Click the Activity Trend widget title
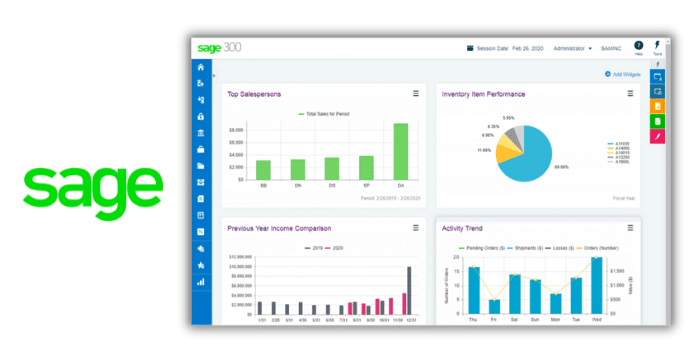700x360 pixels. pyautogui.click(x=462, y=228)
